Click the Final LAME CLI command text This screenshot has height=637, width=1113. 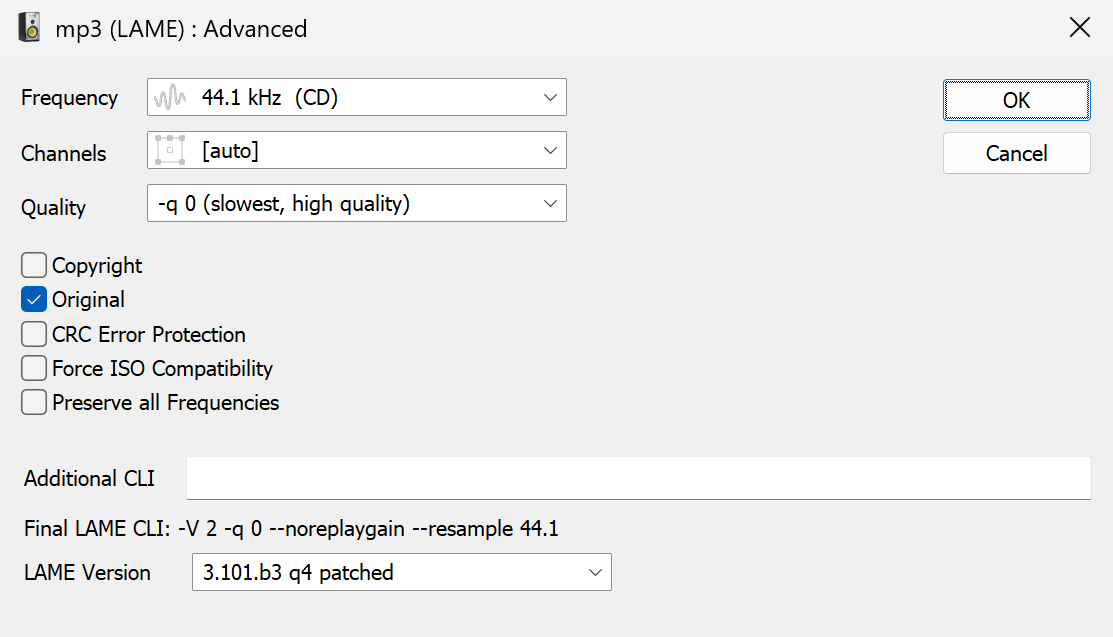pos(291,529)
